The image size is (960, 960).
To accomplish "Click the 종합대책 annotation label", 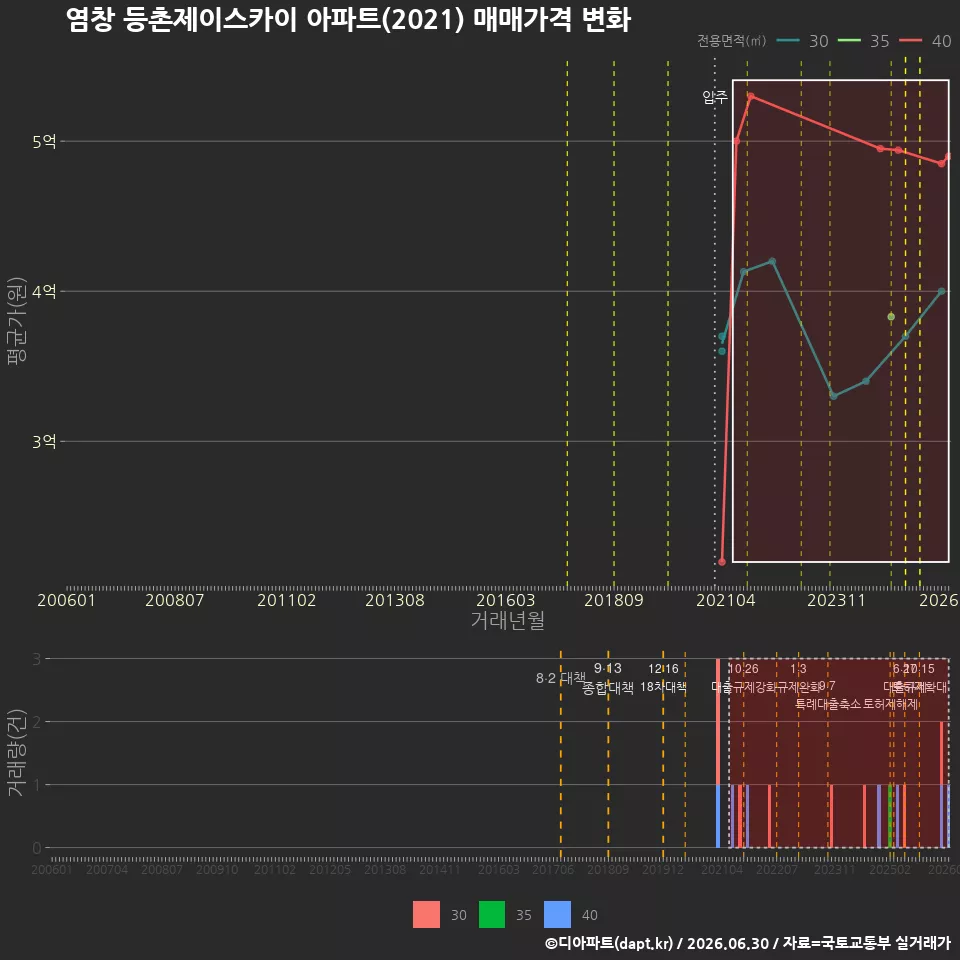I will pyautogui.click(x=607, y=688).
